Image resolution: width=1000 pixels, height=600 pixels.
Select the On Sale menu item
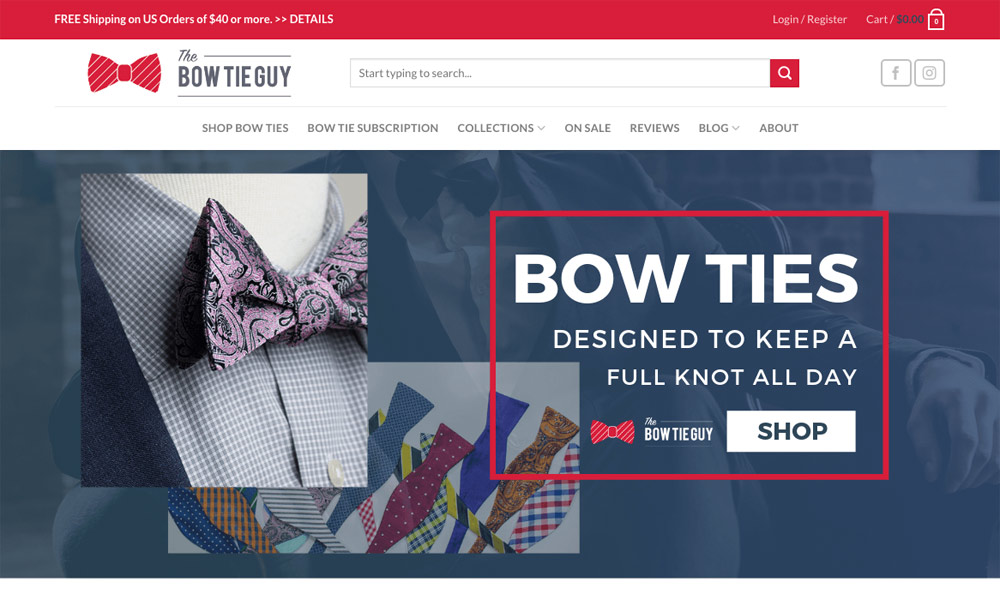click(x=587, y=128)
